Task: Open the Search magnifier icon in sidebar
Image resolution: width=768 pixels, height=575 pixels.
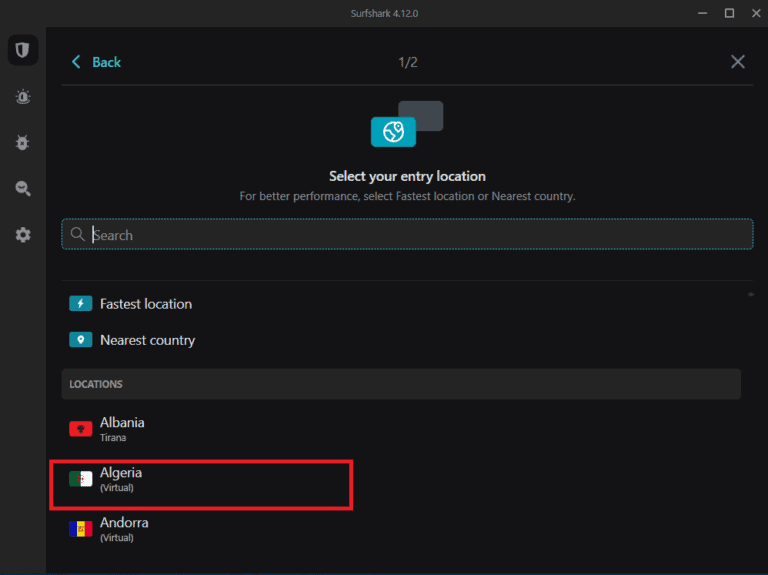Action: coord(23,189)
